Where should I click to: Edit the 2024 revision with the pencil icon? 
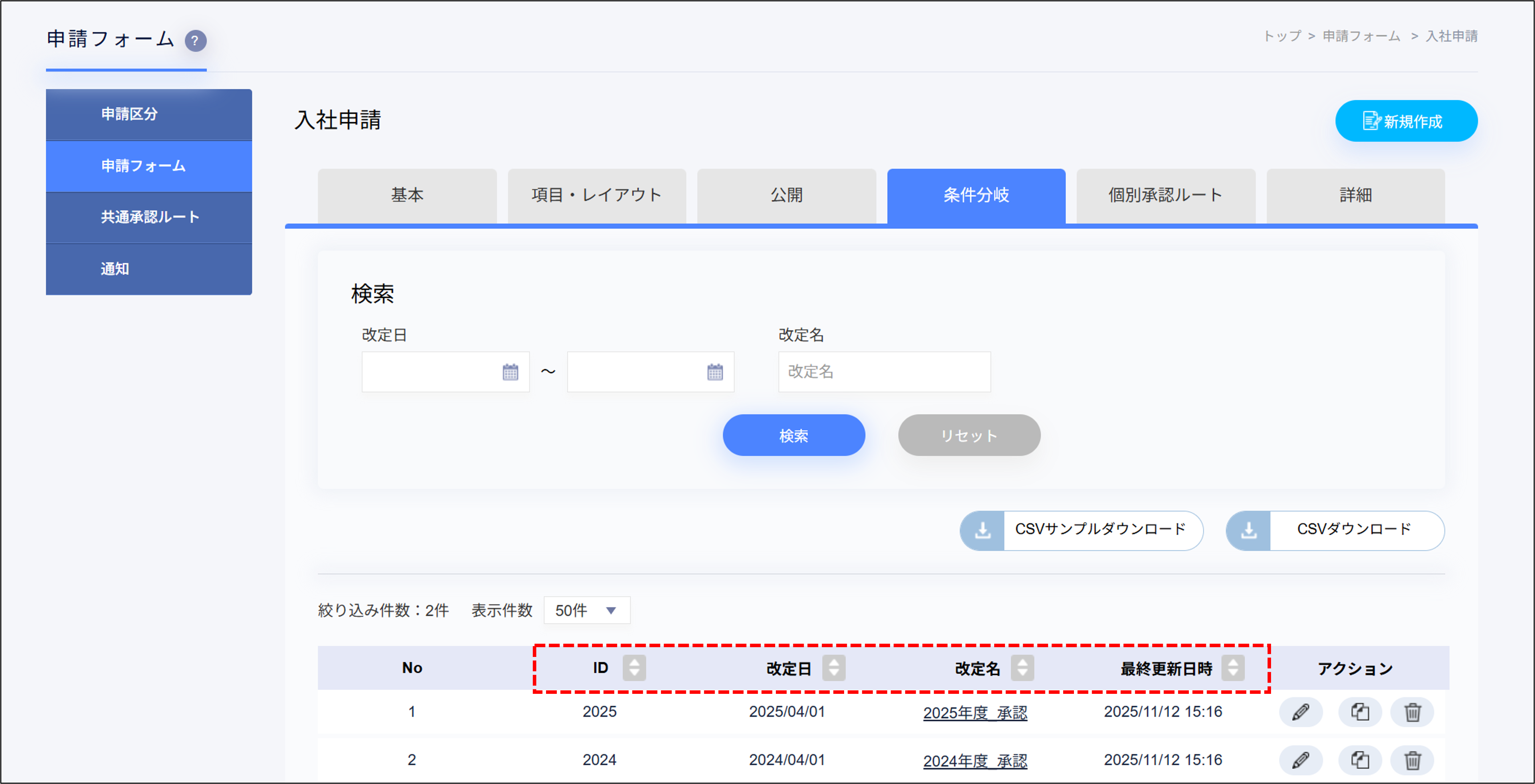tap(1301, 760)
